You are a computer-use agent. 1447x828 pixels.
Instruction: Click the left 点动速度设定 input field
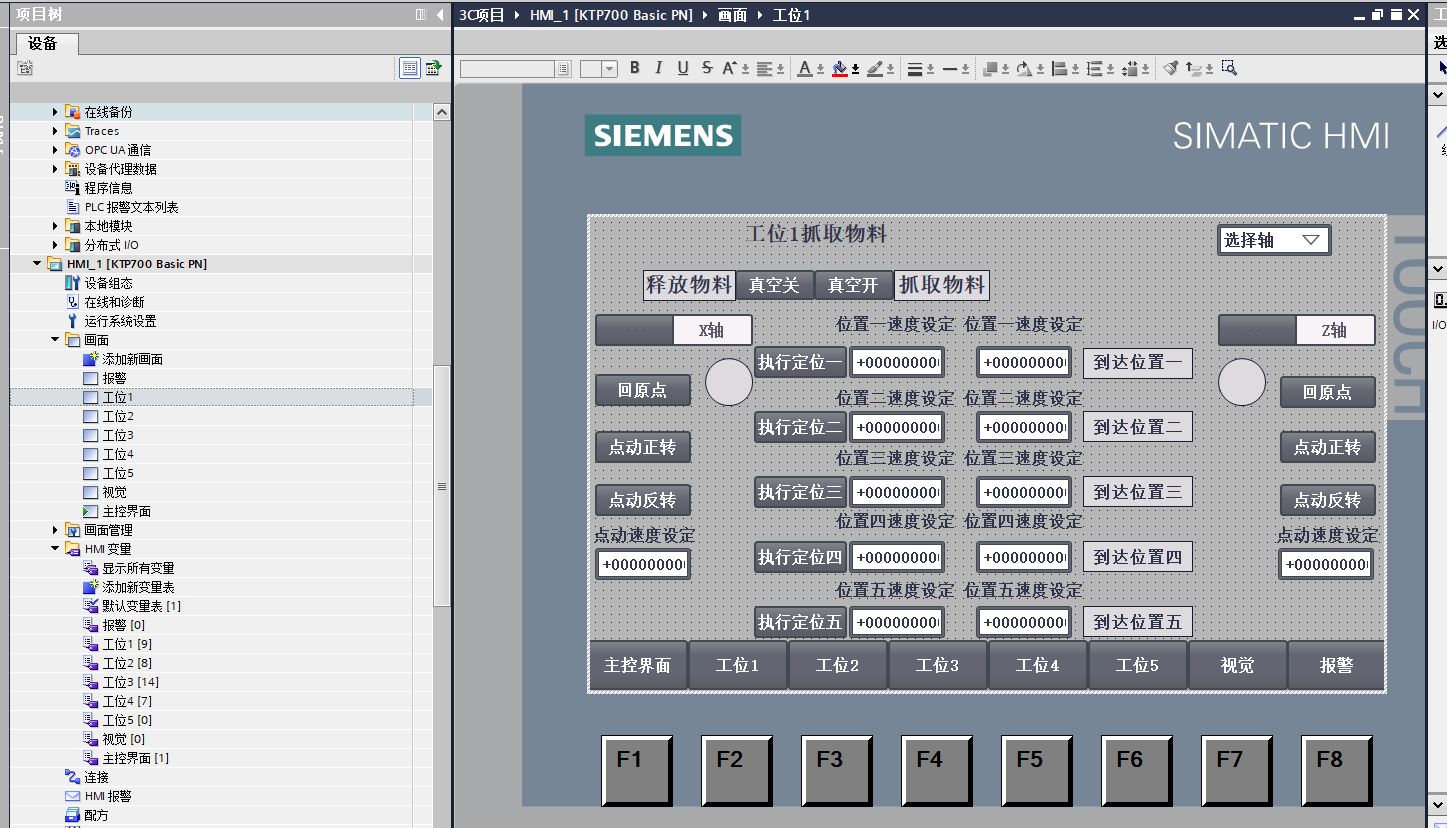(x=643, y=564)
